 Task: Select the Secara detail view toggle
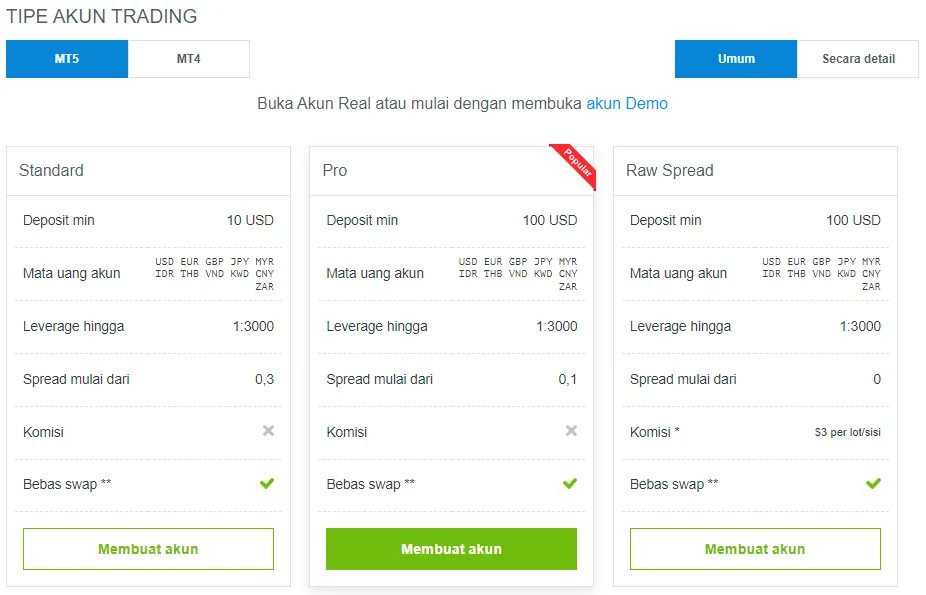coord(858,59)
